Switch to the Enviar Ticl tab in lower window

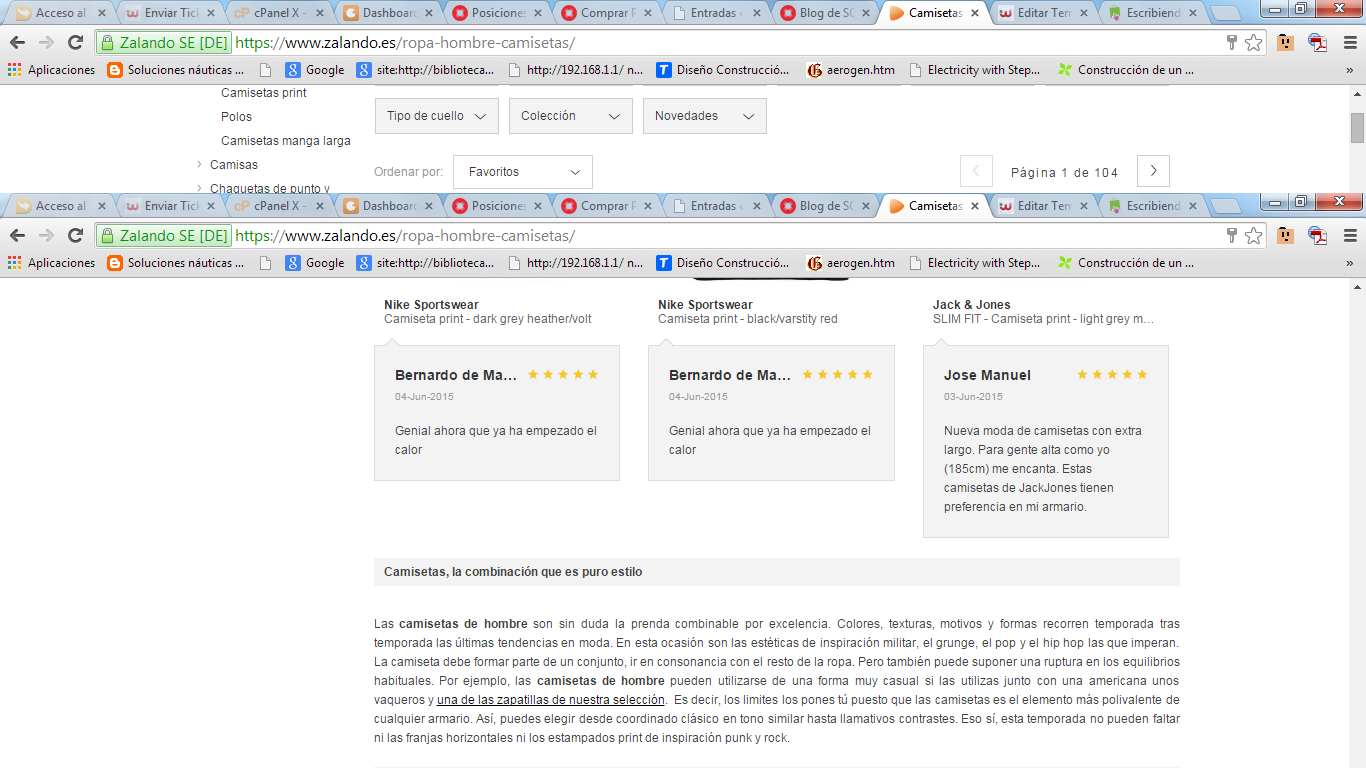(x=171, y=206)
